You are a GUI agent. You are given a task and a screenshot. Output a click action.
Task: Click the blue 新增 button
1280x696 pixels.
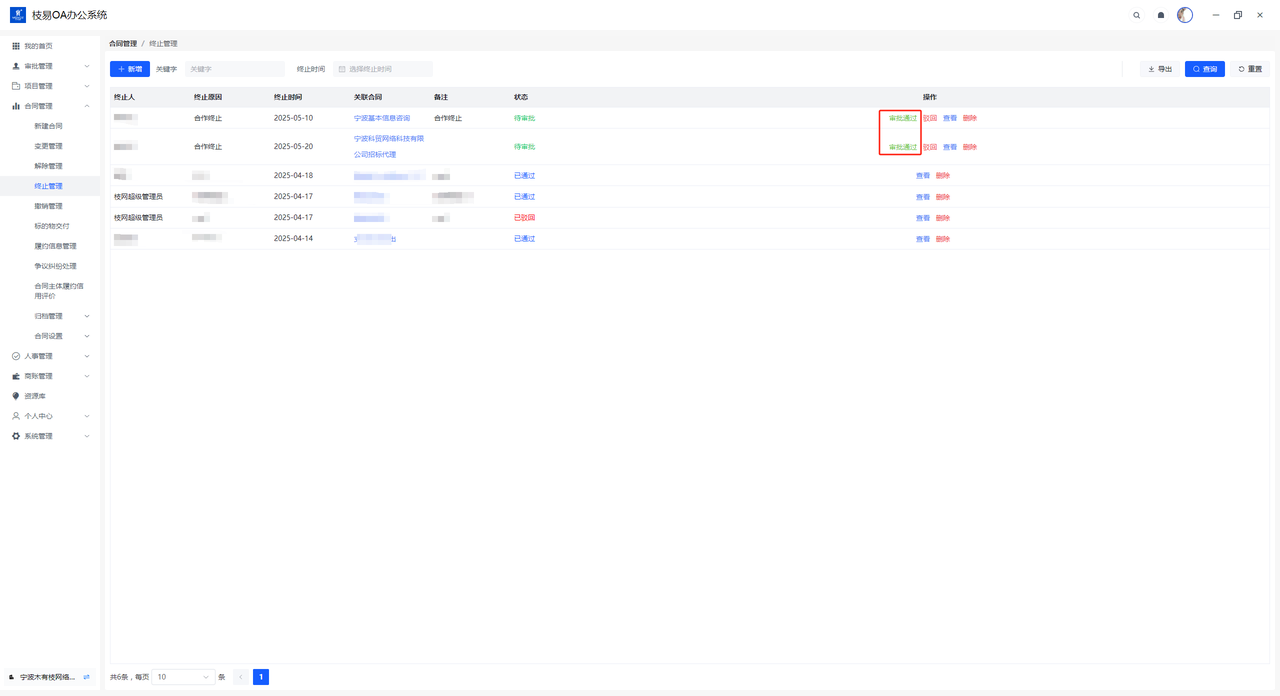130,69
